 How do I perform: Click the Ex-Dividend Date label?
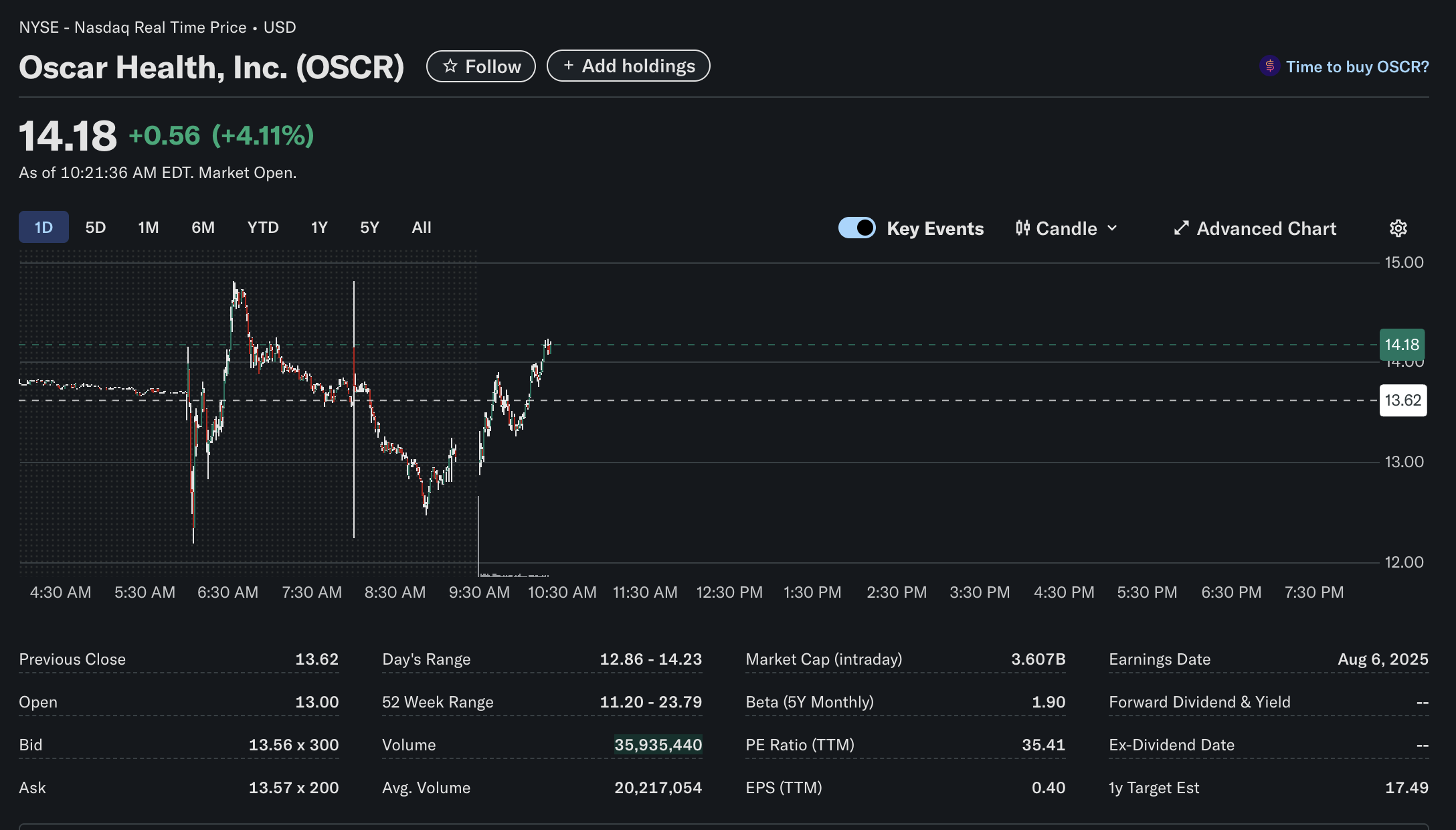coord(1172,745)
